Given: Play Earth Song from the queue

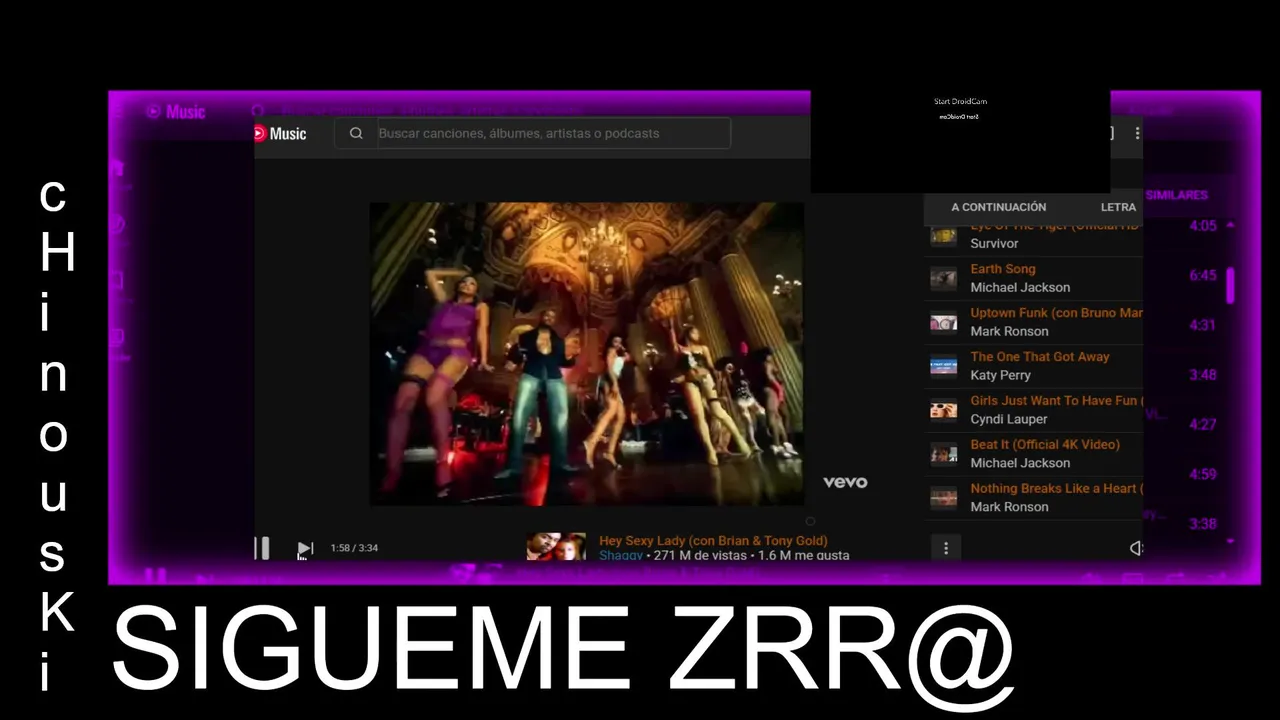Looking at the screenshot, I should (x=1003, y=269).
